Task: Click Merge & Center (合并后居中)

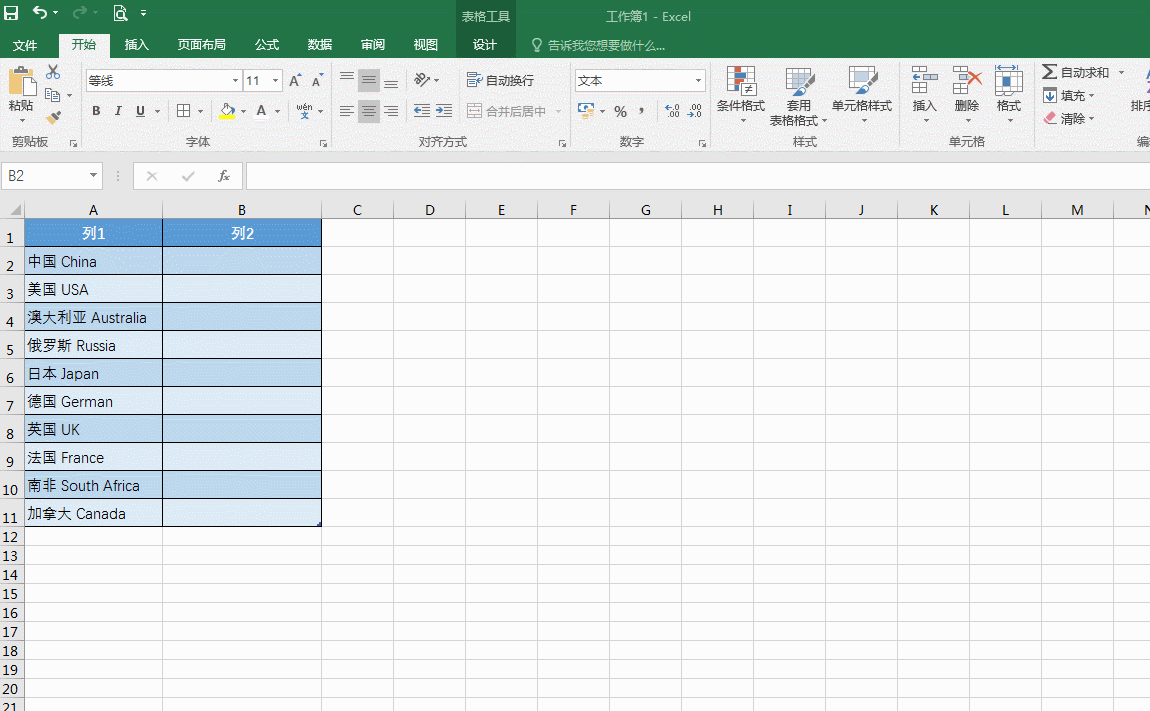Action: pyautogui.click(x=507, y=112)
